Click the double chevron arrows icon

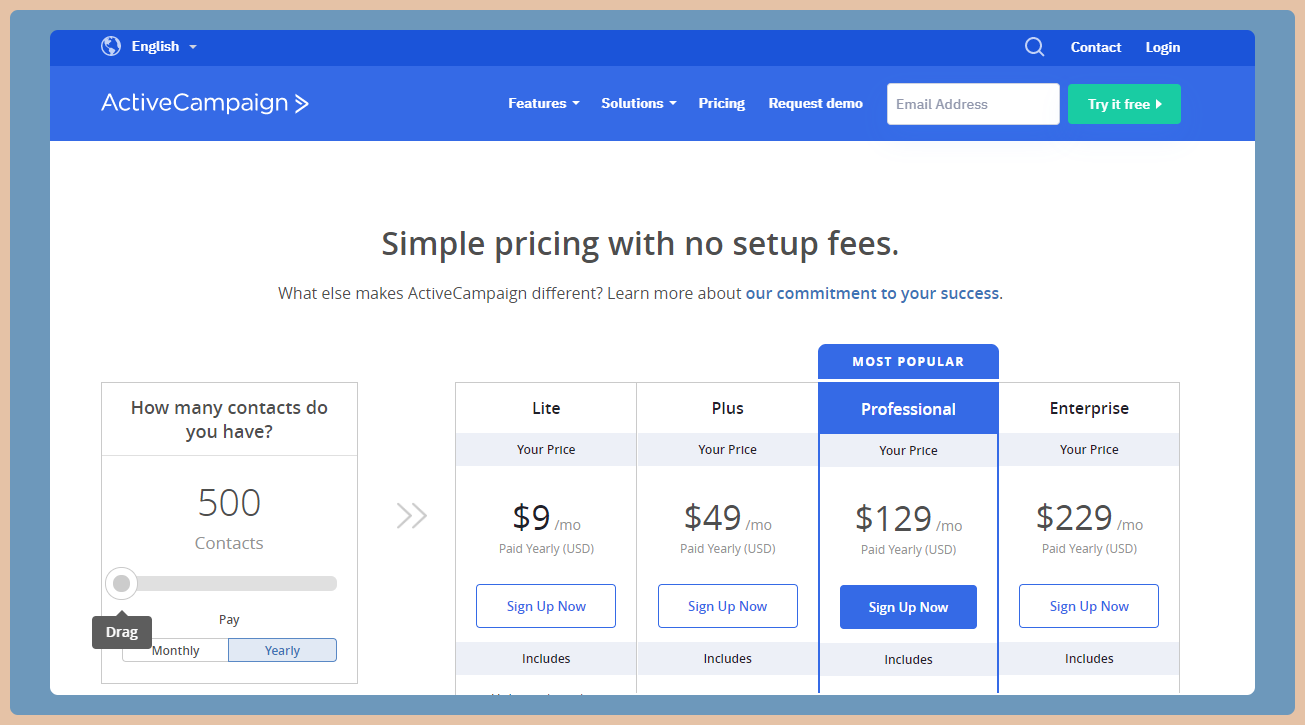[412, 516]
